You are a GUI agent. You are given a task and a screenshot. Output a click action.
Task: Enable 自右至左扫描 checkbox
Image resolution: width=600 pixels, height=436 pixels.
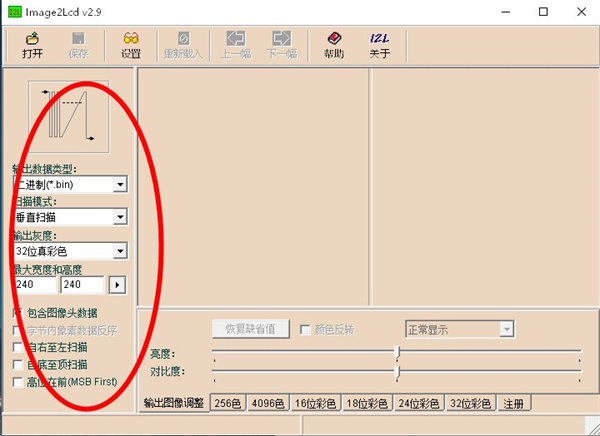click(x=17, y=347)
